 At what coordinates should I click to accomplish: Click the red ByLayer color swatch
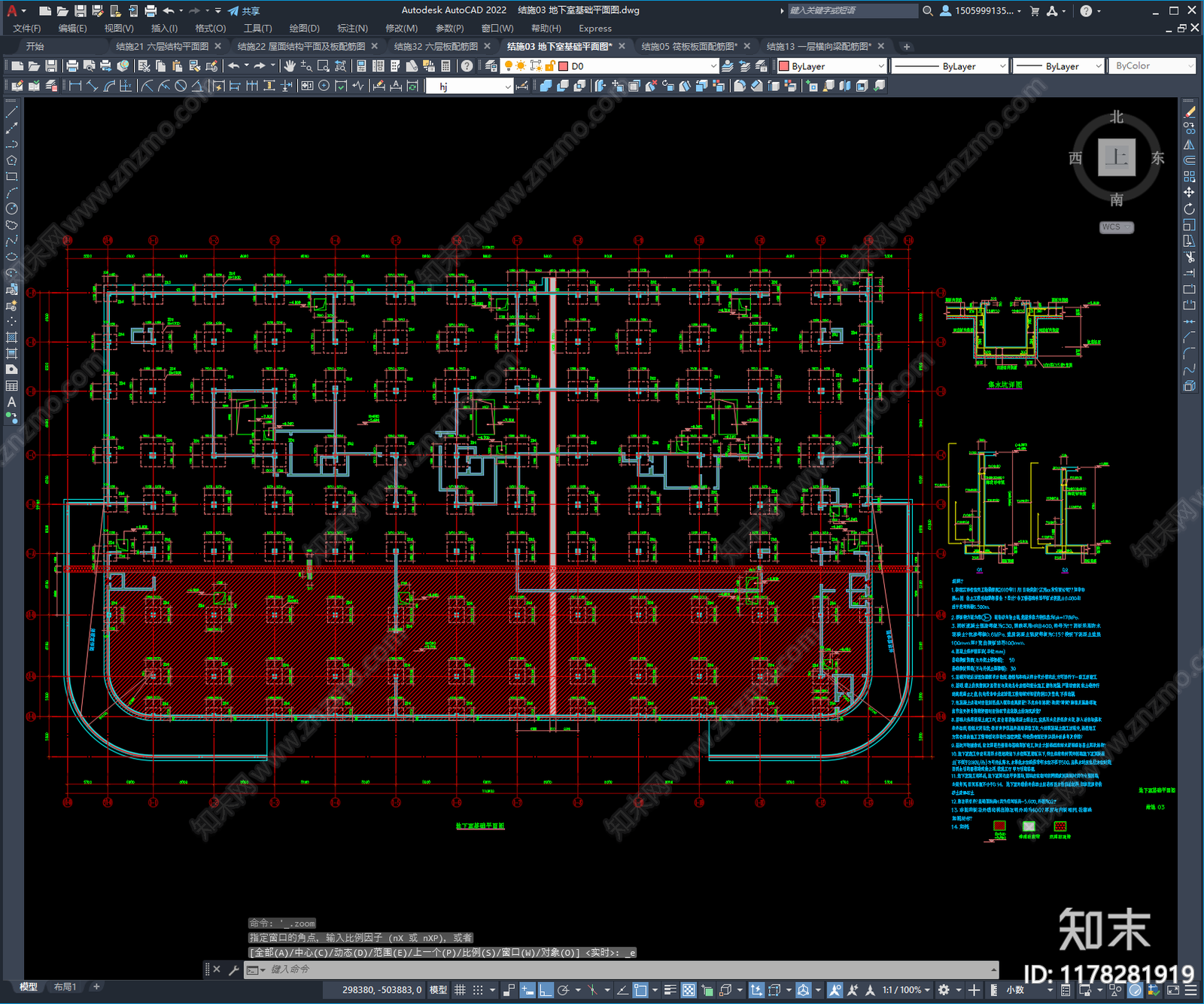784,66
